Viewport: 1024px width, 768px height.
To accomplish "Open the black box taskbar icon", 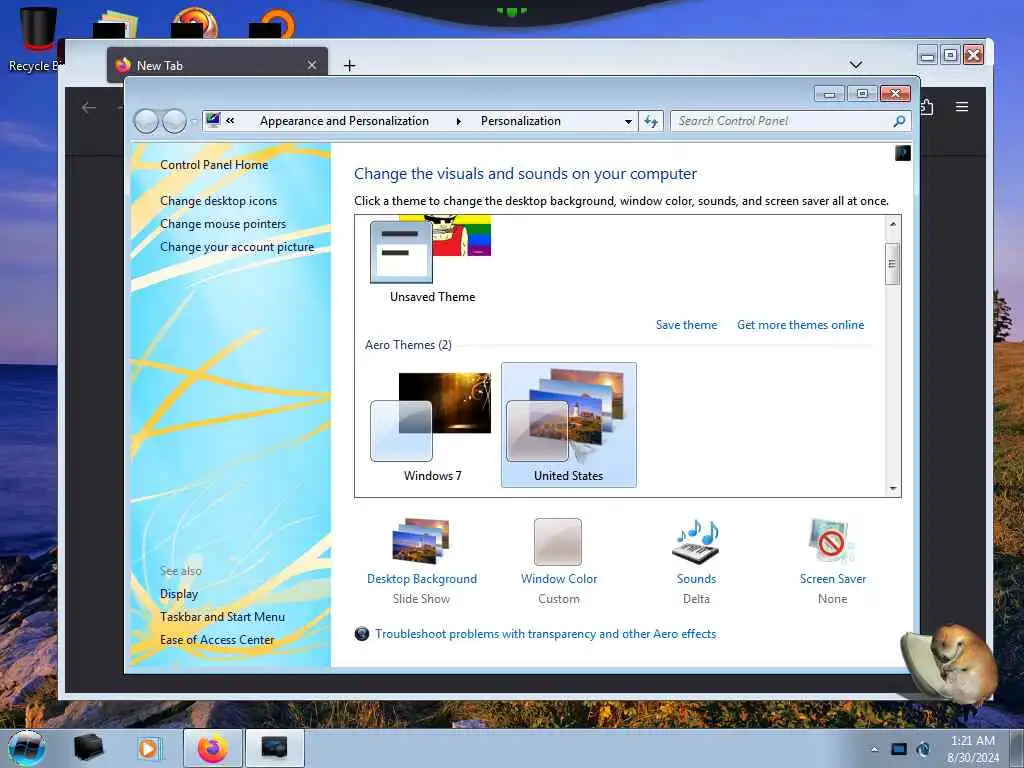I will click(88, 747).
